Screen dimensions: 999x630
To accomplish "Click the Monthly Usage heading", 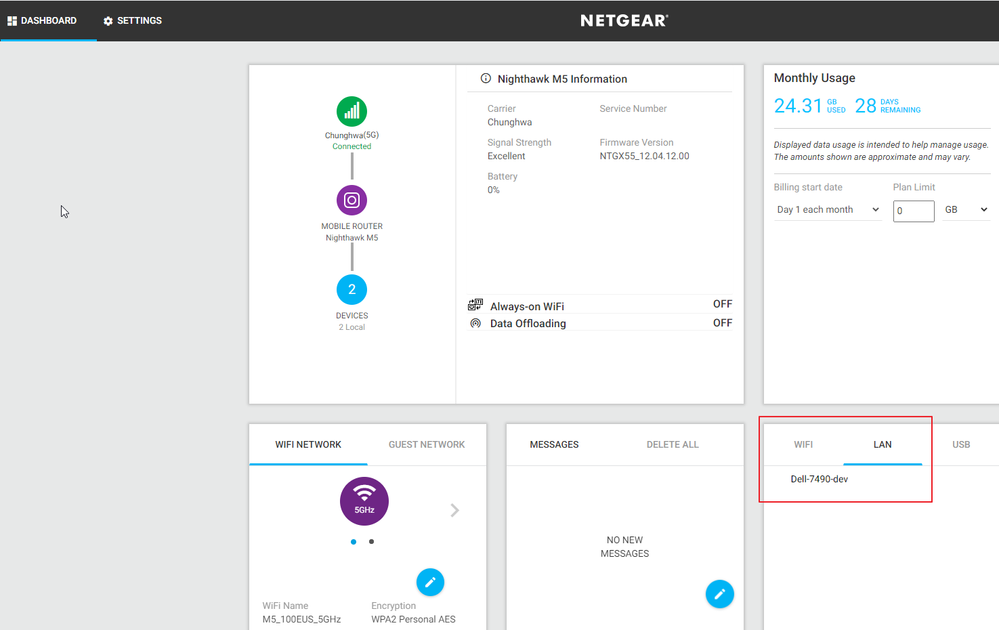I will point(814,78).
